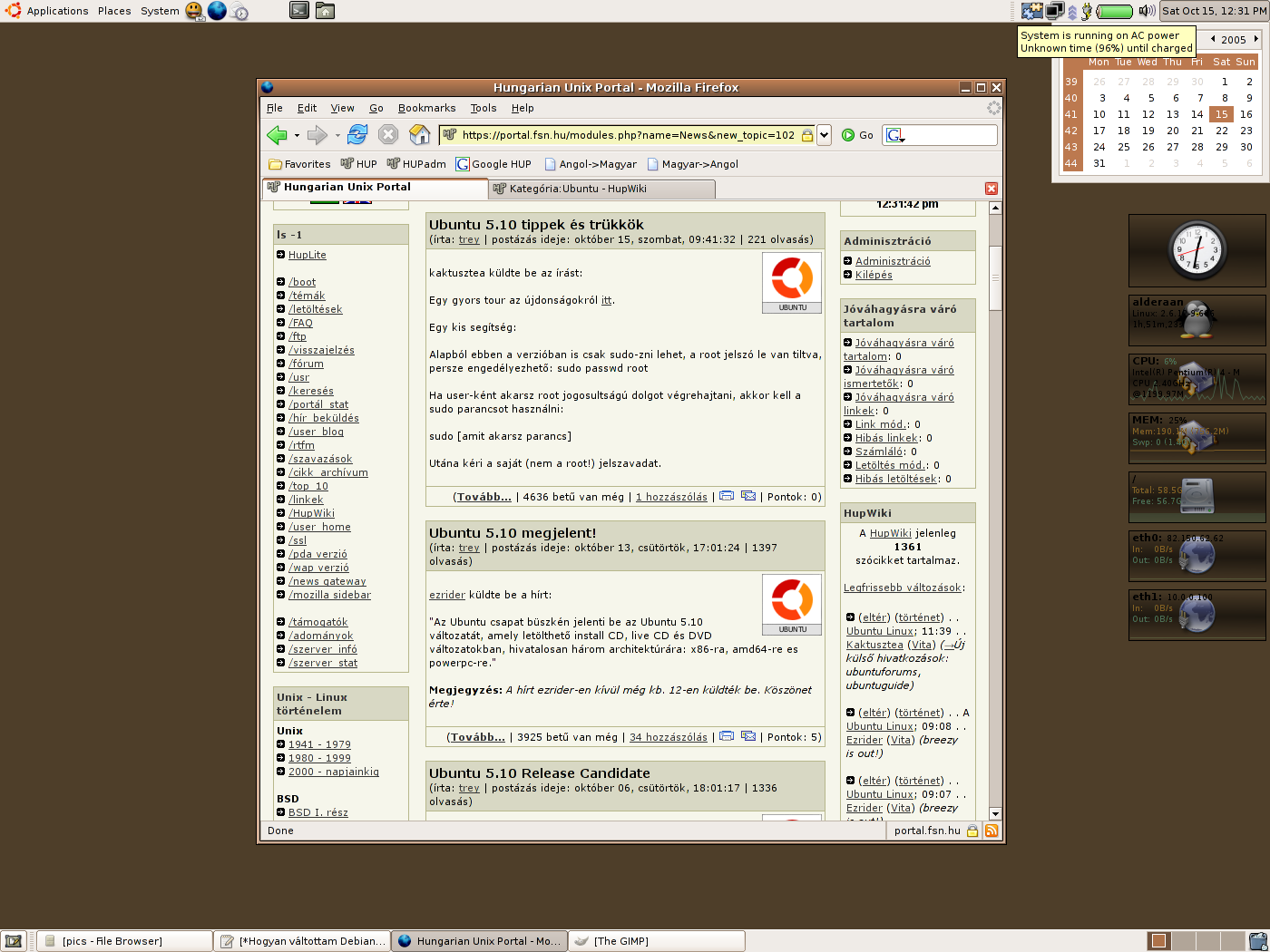Screen dimensions: 1270x952
Task: Click the status bar padlock icon
Action: coord(972,831)
